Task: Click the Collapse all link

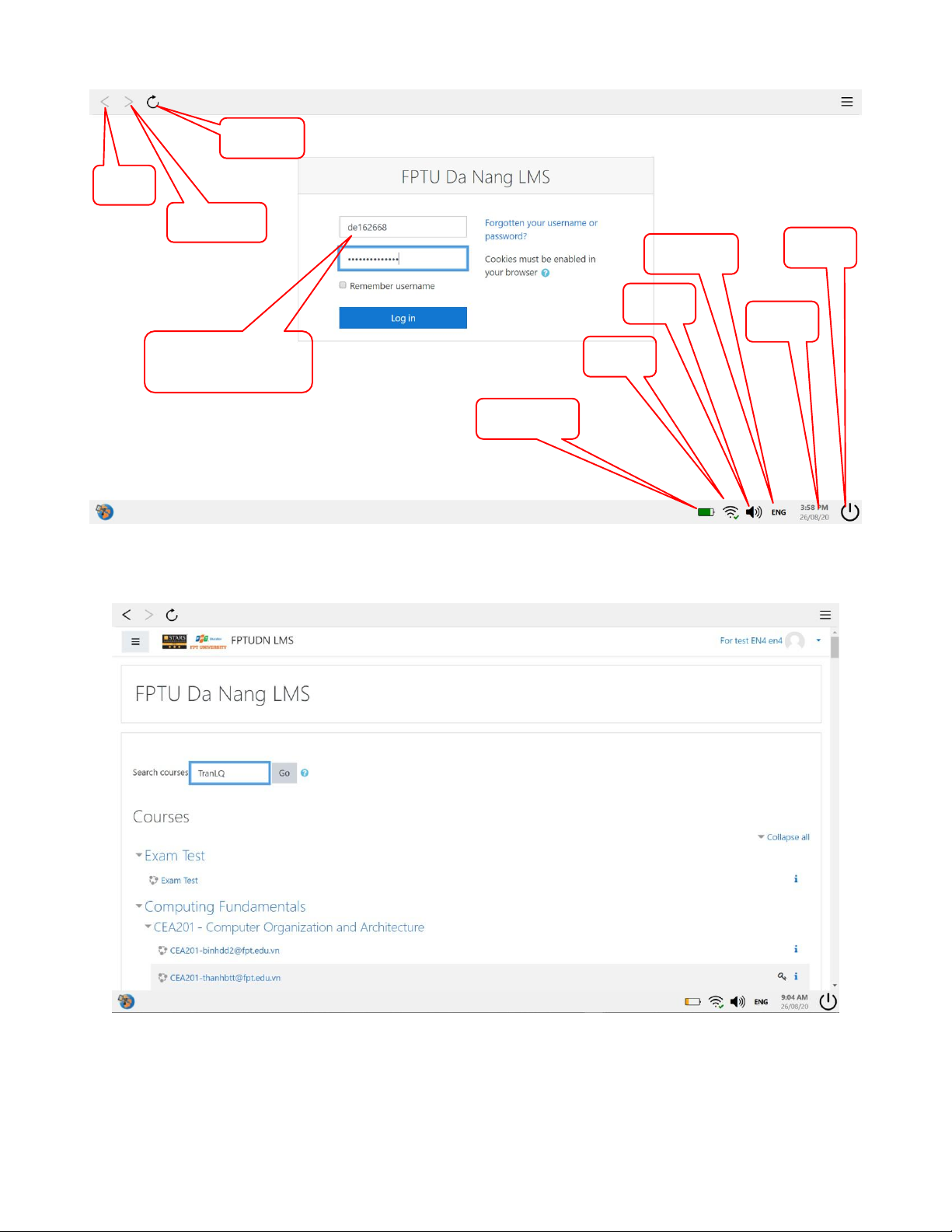Action: pyautogui.click(x=787, y=837)
